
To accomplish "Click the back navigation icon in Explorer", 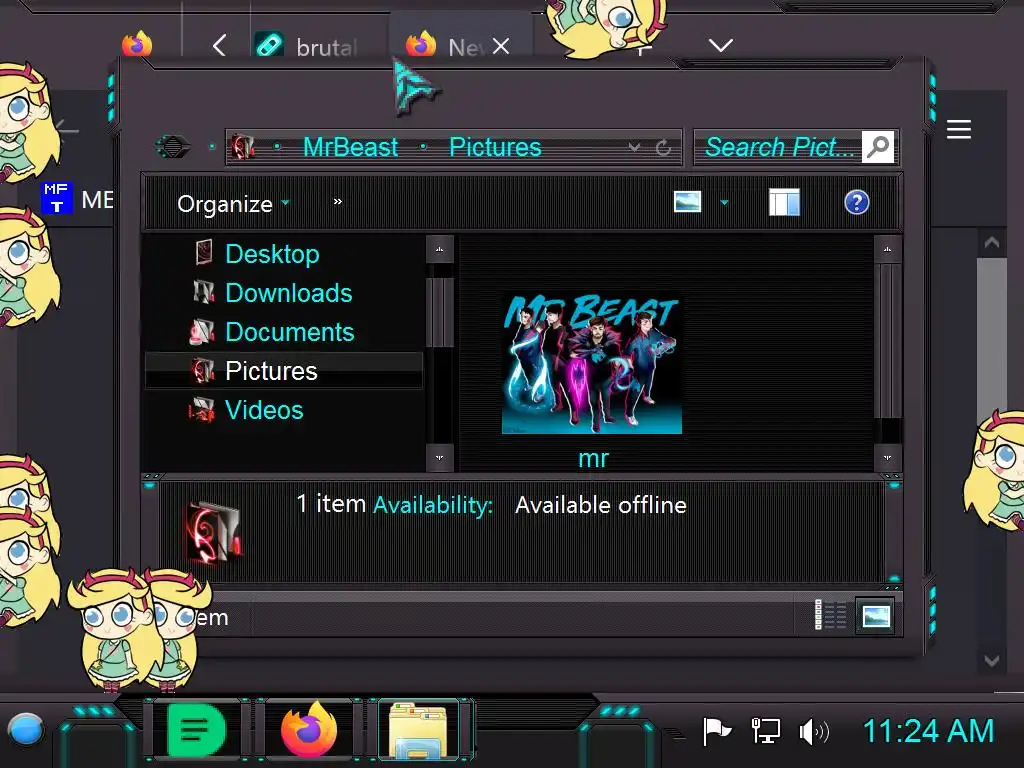I will click(x=172, y=146).
